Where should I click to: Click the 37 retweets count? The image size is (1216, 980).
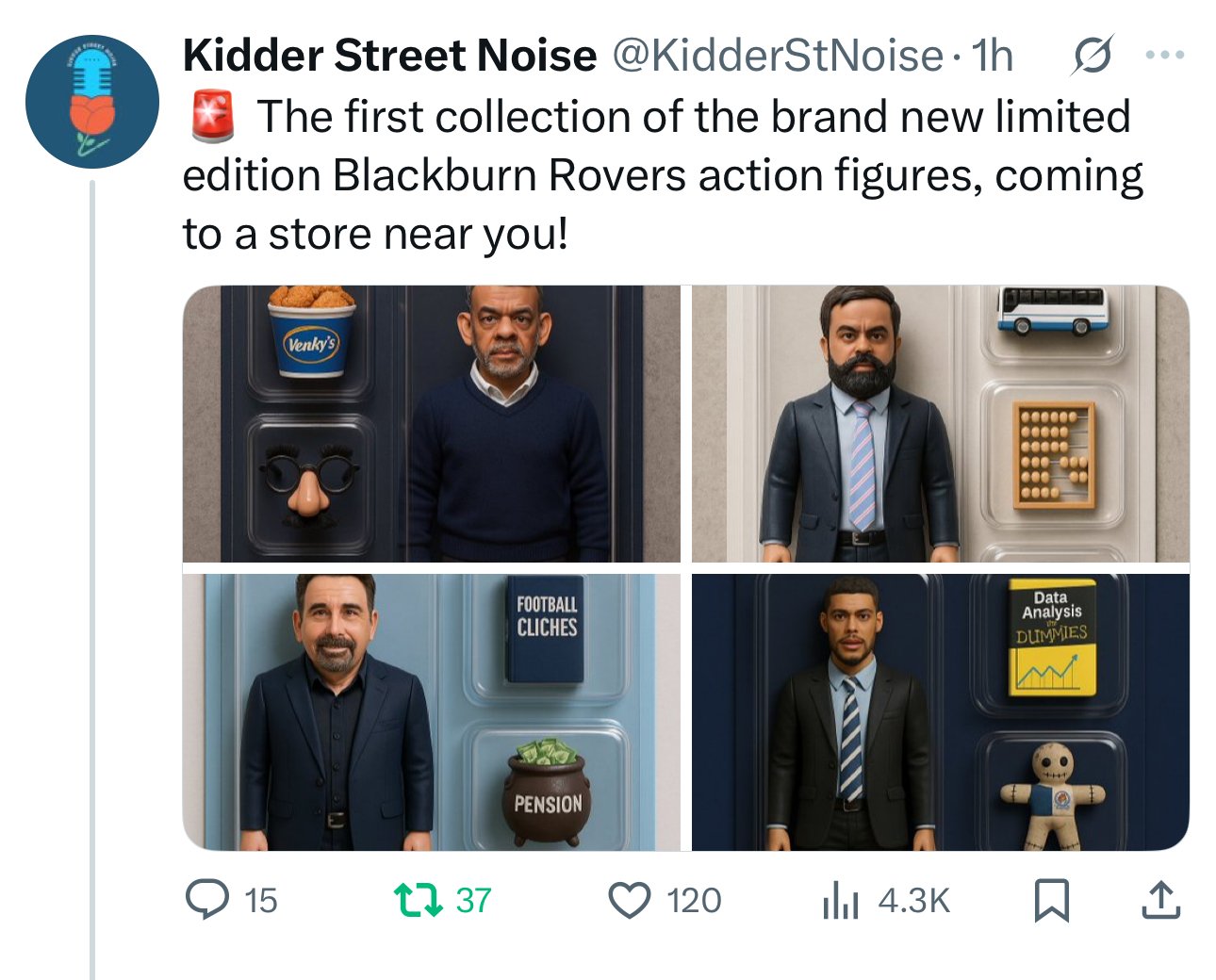point(473,901)
